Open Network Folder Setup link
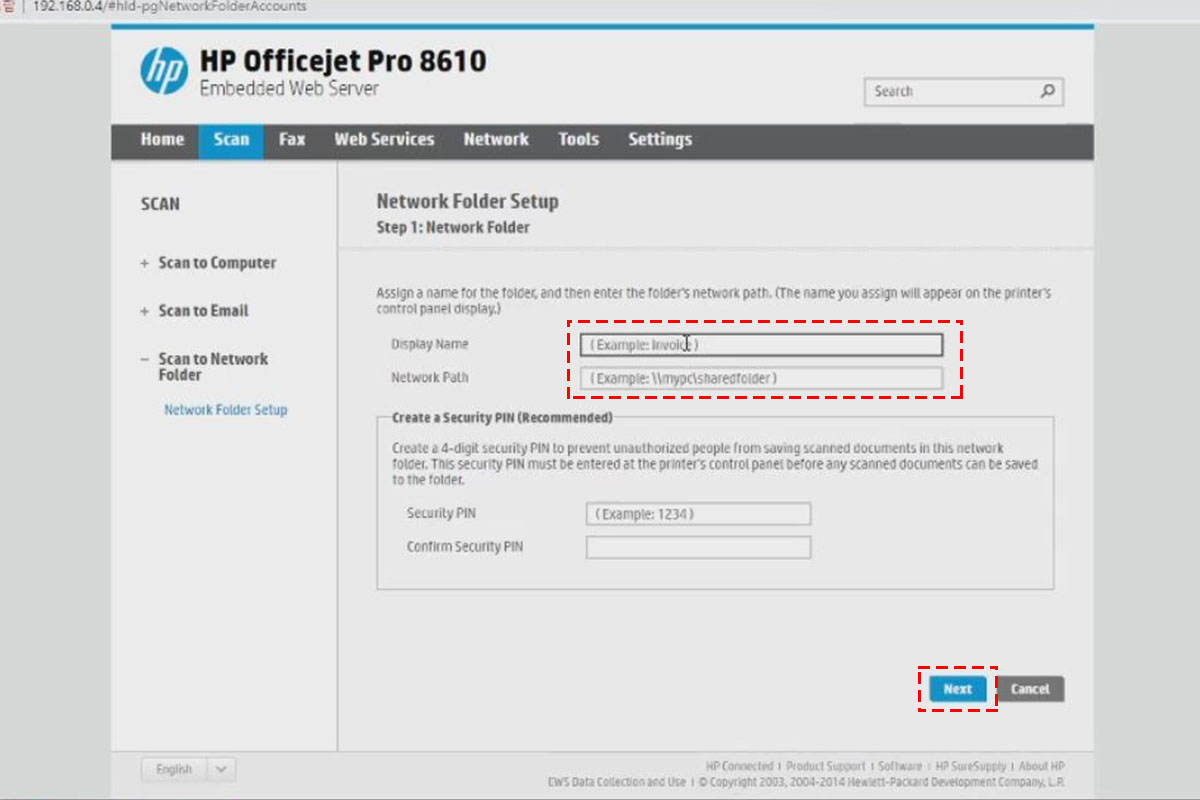Image resolution: width=1200 pixels, height=800 pixels. click(226, 410)
